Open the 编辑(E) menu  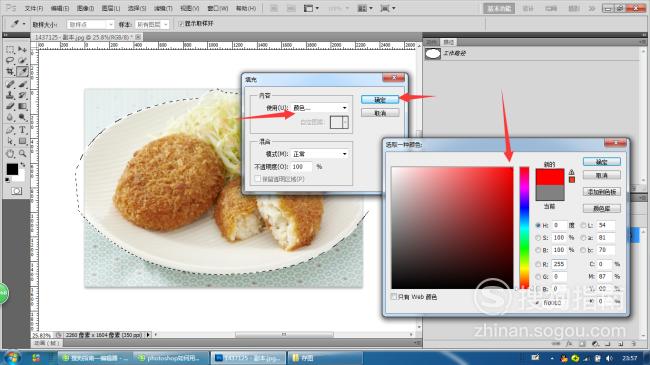tap(60, 8)
